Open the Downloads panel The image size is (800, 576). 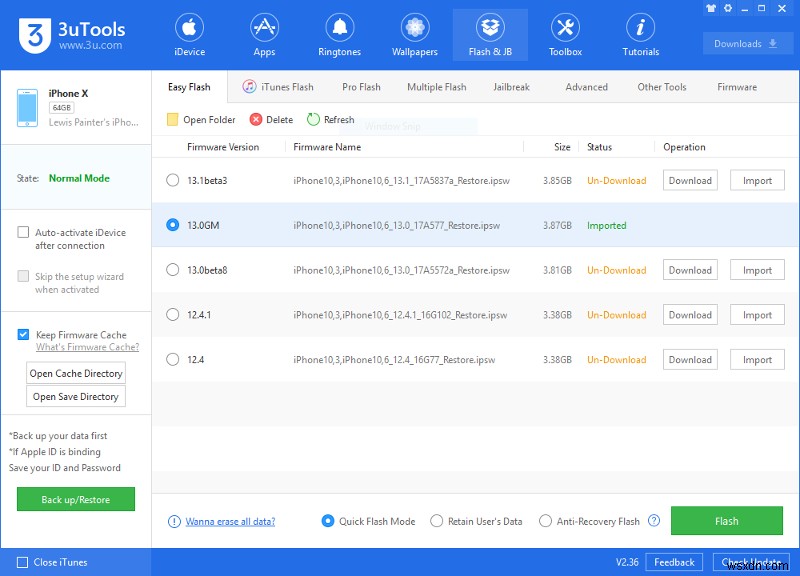pos(747,43)
